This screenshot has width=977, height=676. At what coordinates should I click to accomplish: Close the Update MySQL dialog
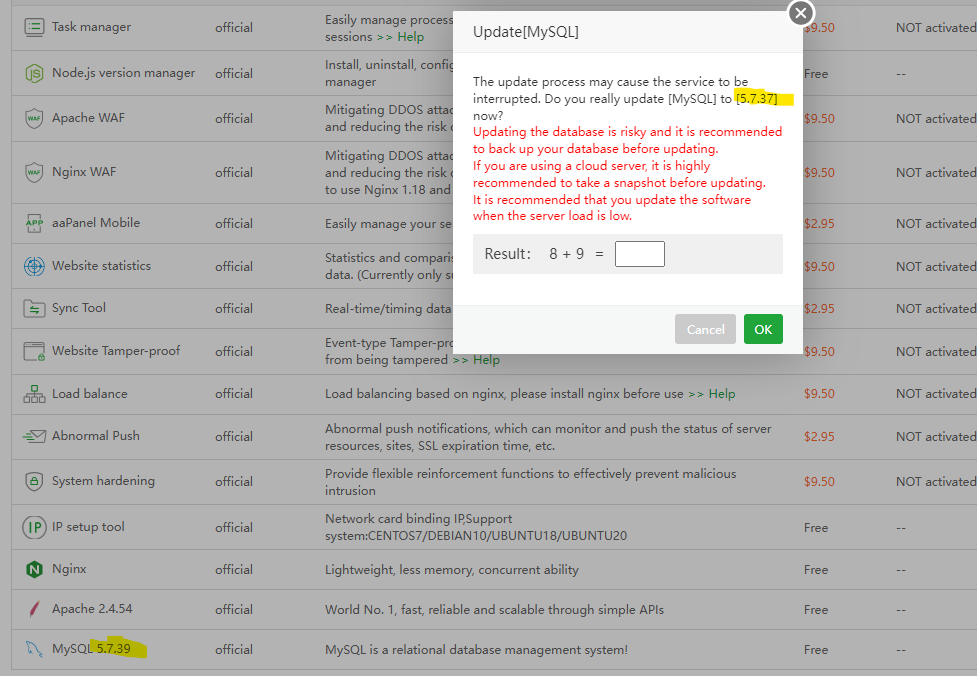[800, 13]
